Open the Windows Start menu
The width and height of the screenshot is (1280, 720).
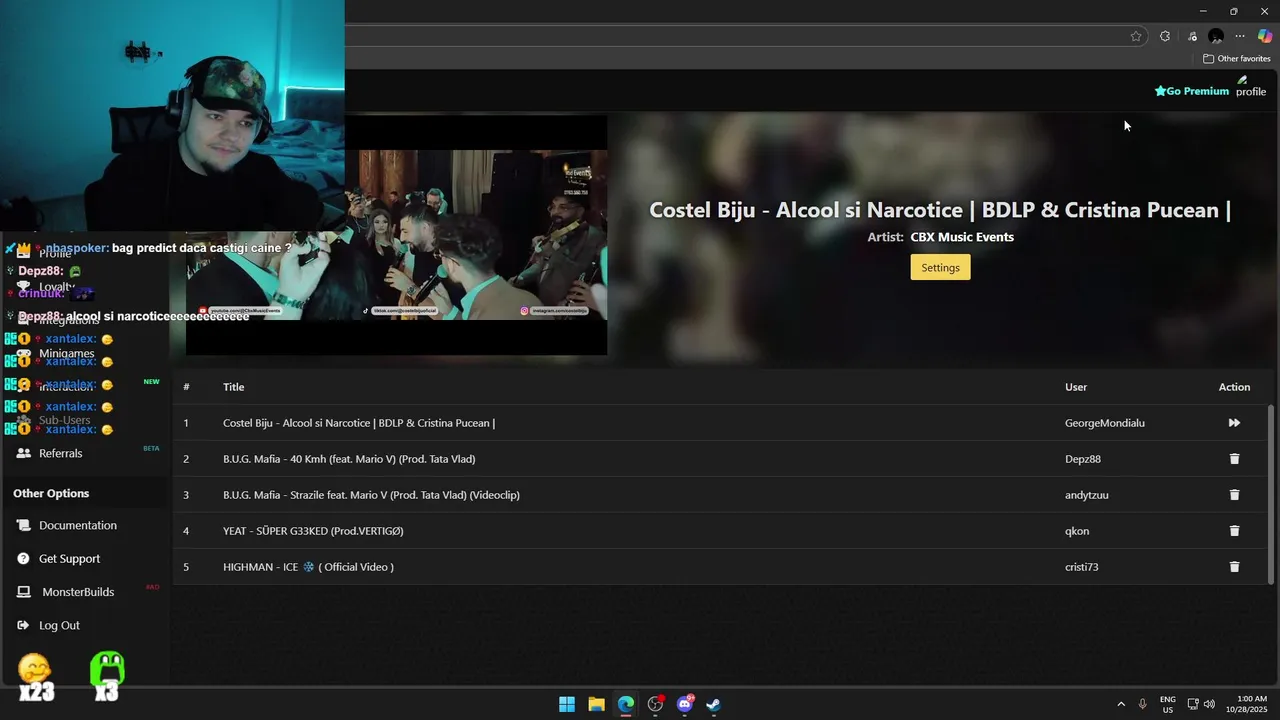pos(567,704)
